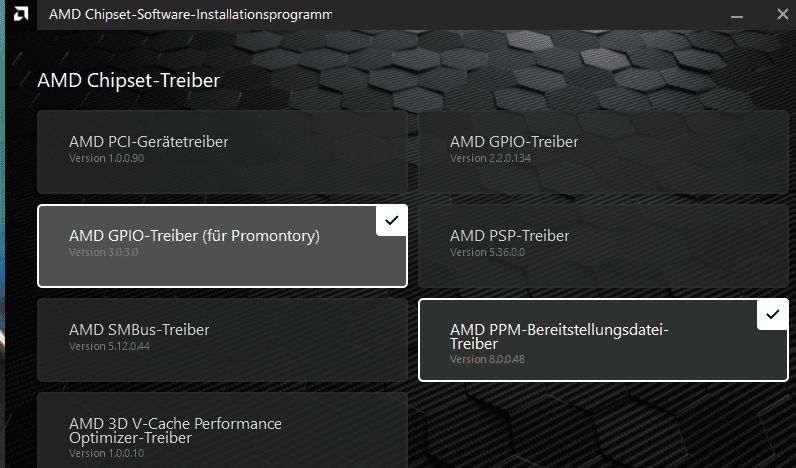Click the AMD logo icon in title bar

(x=21, y=14)
